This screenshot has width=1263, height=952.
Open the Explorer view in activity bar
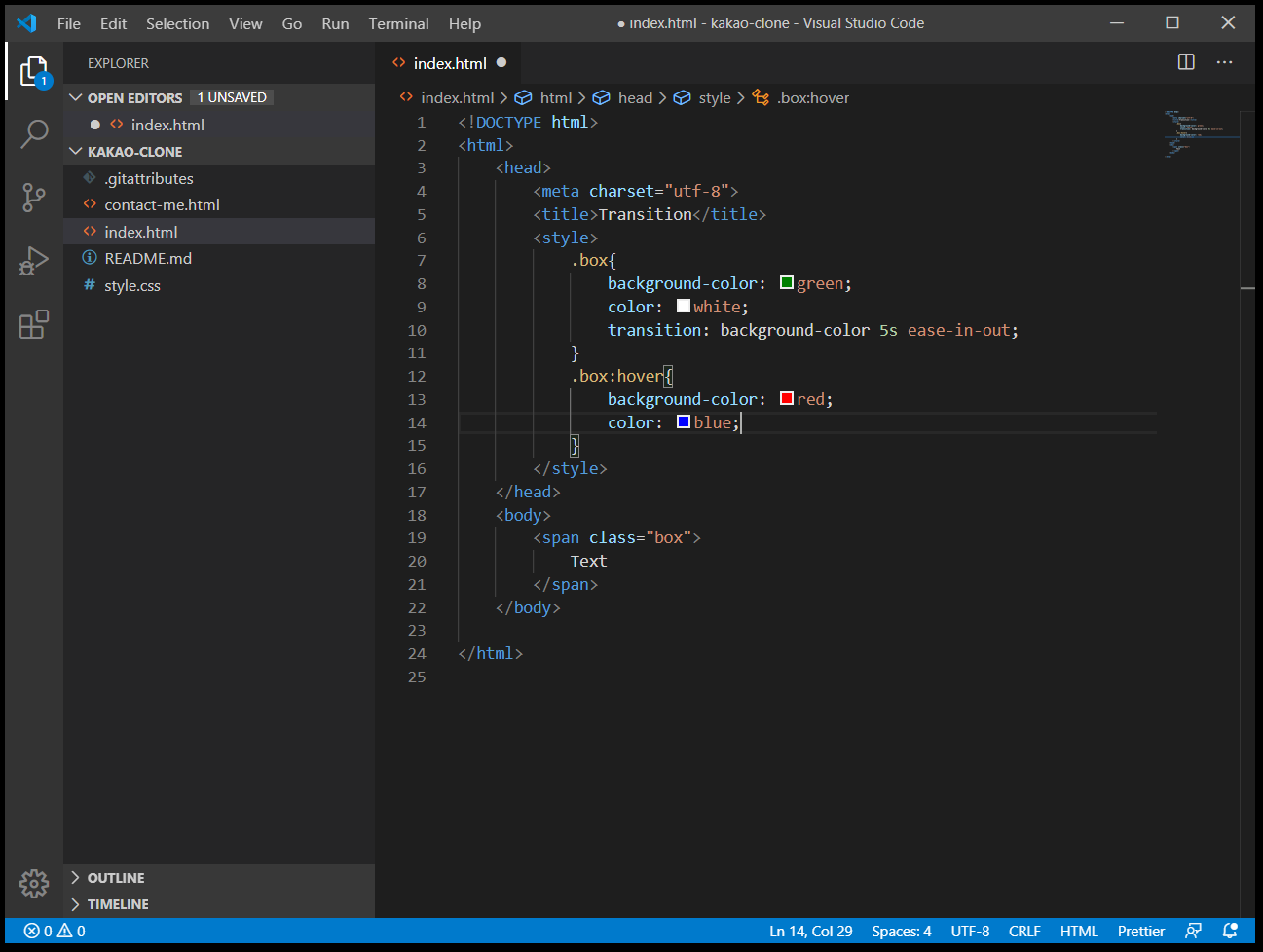tap(34, 71)
